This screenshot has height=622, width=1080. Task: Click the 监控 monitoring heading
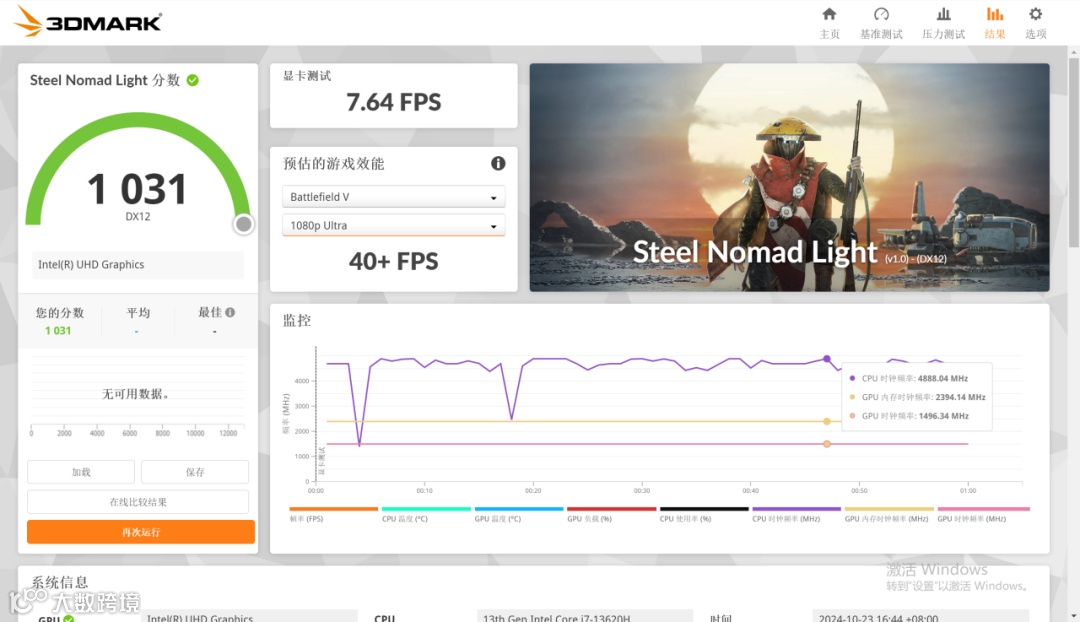(x=297, y=320)
